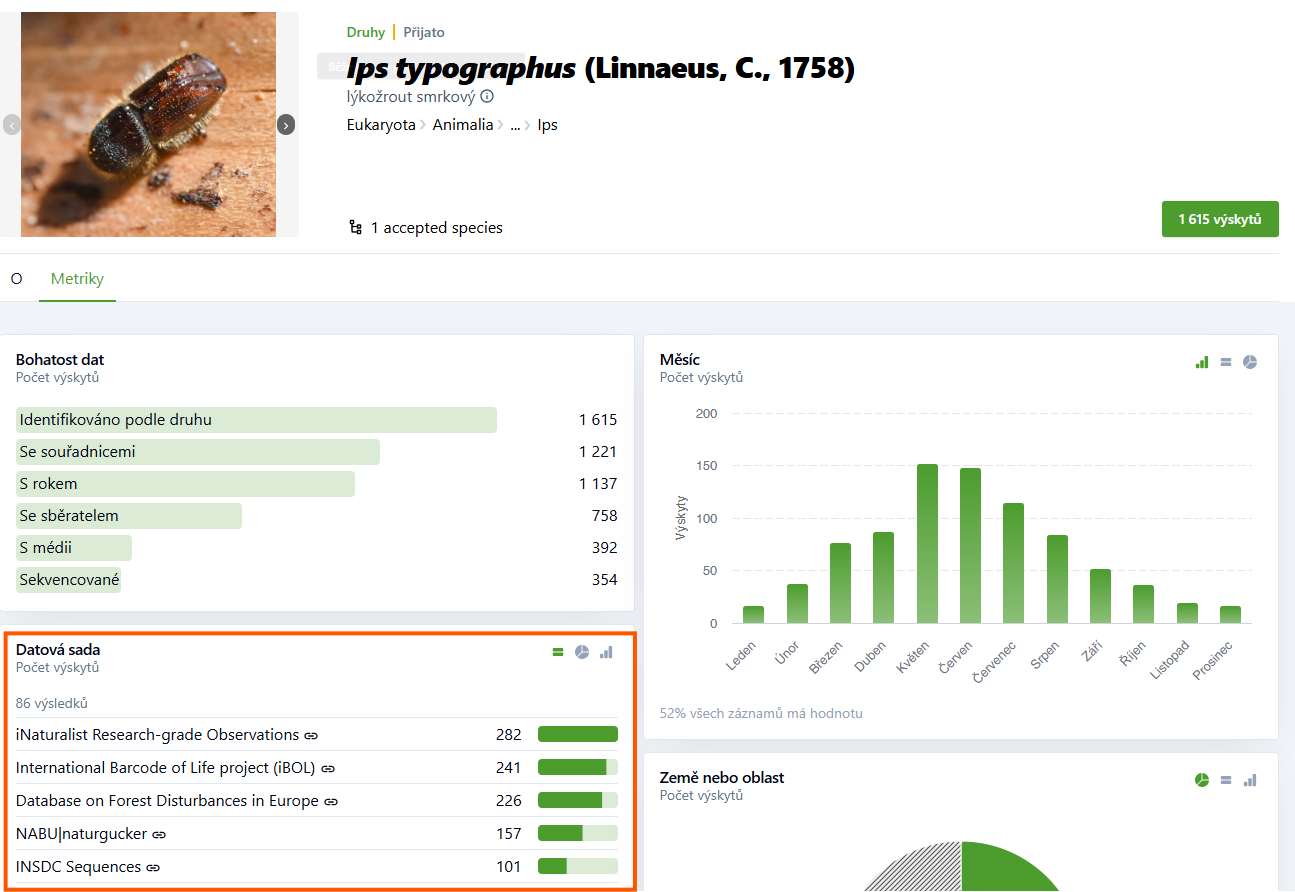Click the Přijato status label
The height and width of the screenshot is (892, 1295).
tap(424, 32)
